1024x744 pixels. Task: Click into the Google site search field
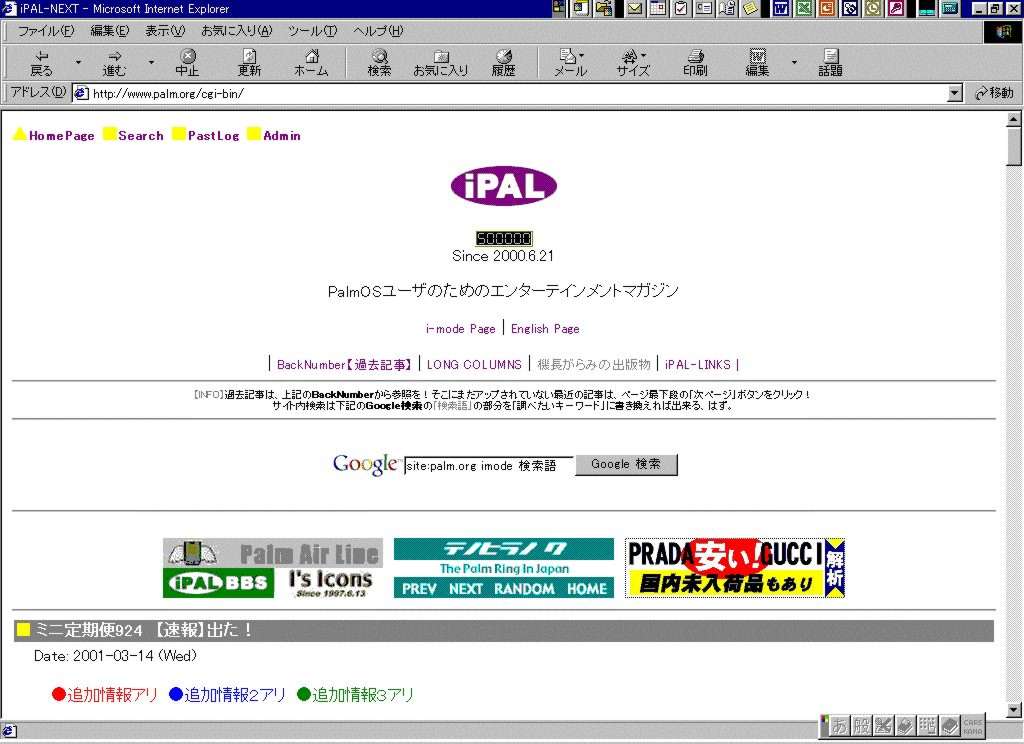tap(488, 466)
